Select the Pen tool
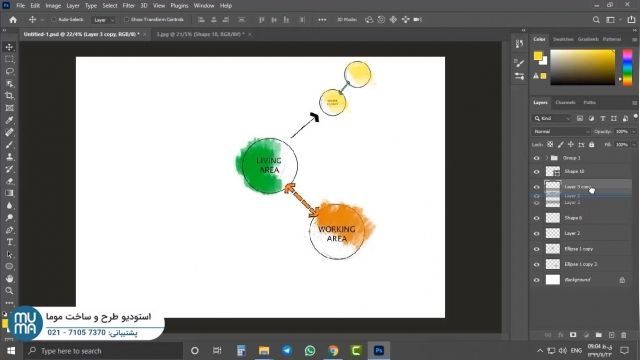Image resolution: width=640 pixels, height=360 pixels. coord(9,230)
